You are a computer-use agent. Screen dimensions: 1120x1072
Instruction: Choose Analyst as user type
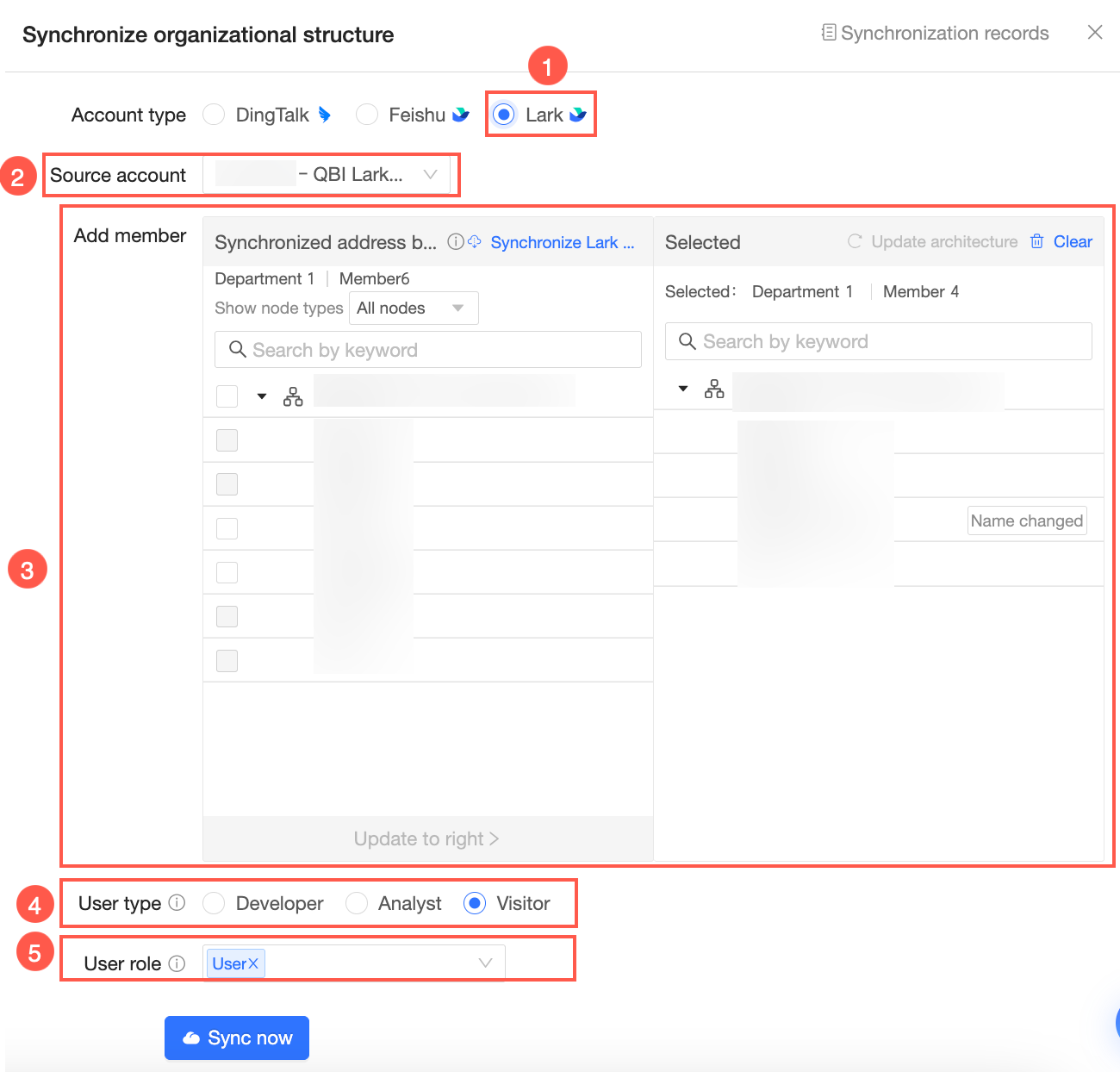pyautogui.click(x=356, y=903)
